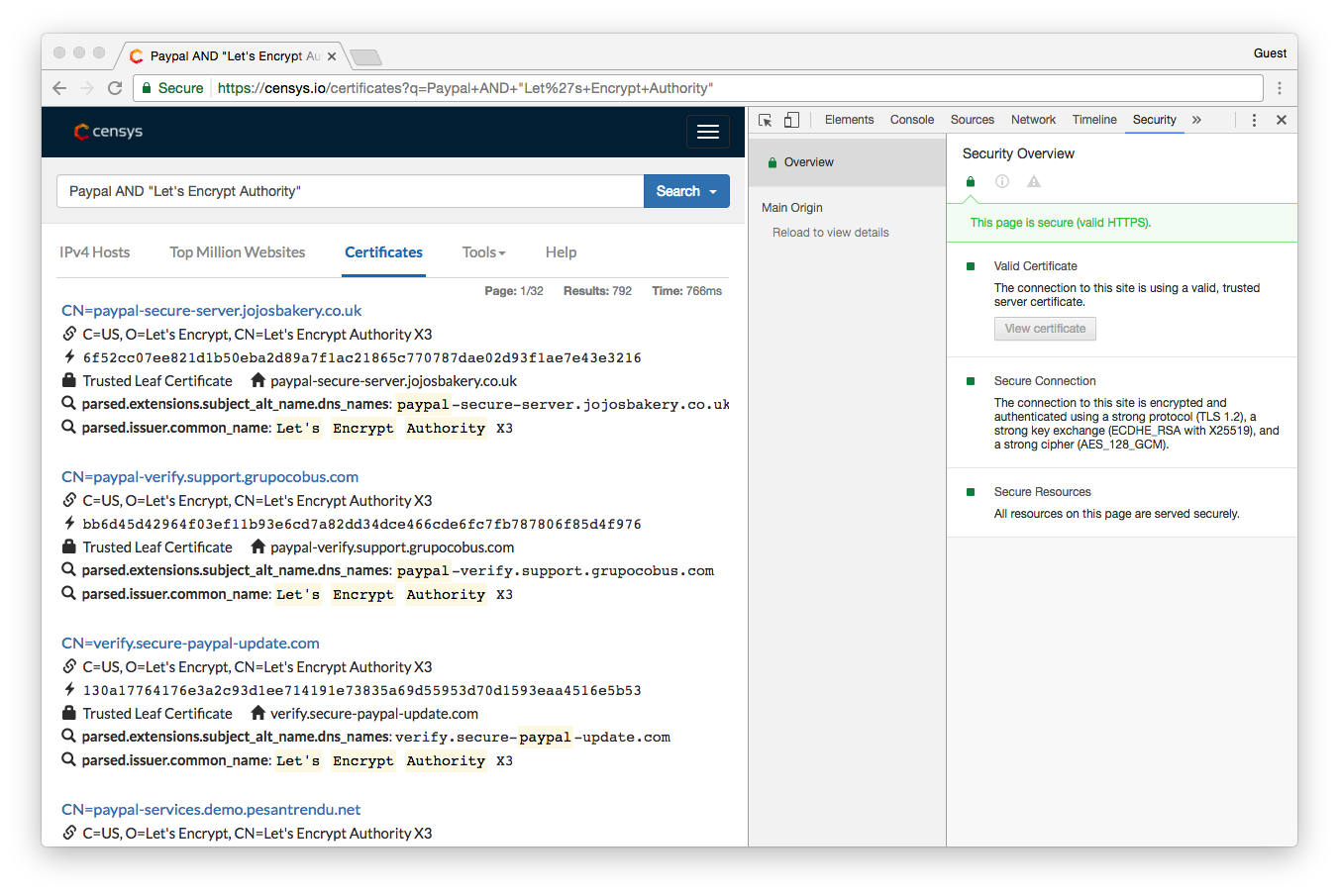The height and width of the screenshot is (896, 1339).
Task: Click chain icon for grupocobus issuer row
Action: 69,500
